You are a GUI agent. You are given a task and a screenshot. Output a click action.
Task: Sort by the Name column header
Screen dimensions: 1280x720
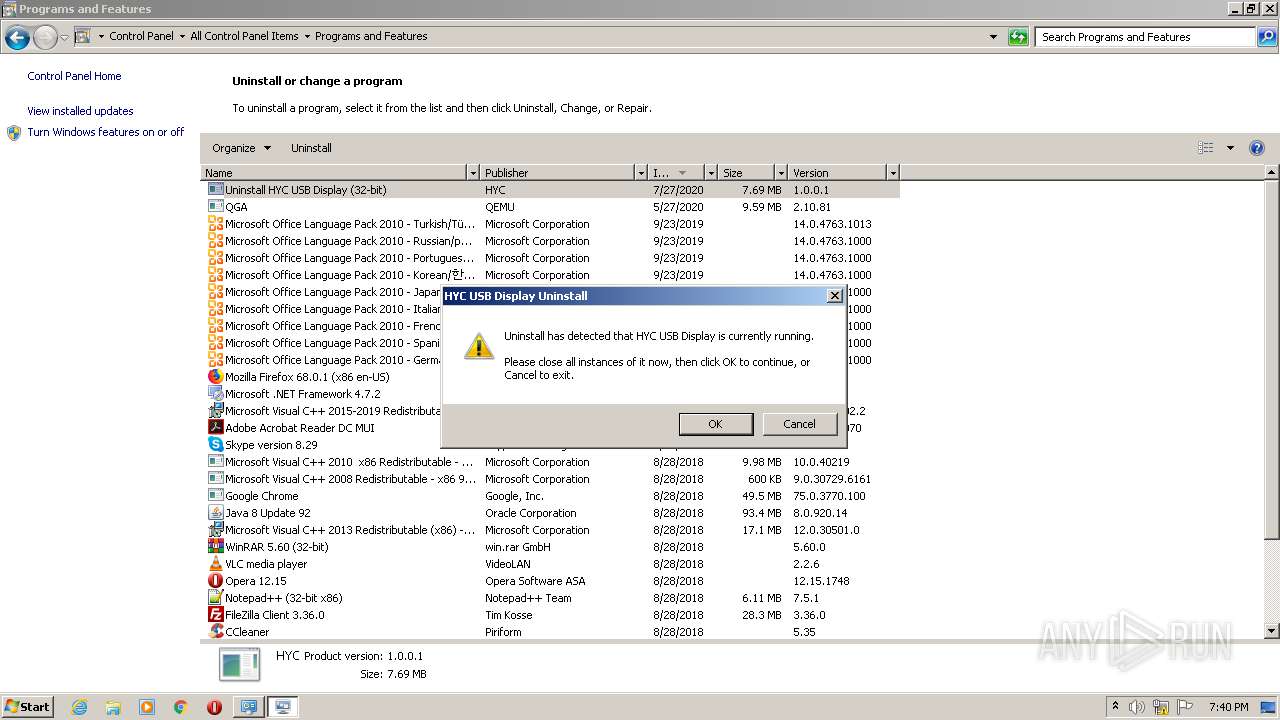[334, 173]
